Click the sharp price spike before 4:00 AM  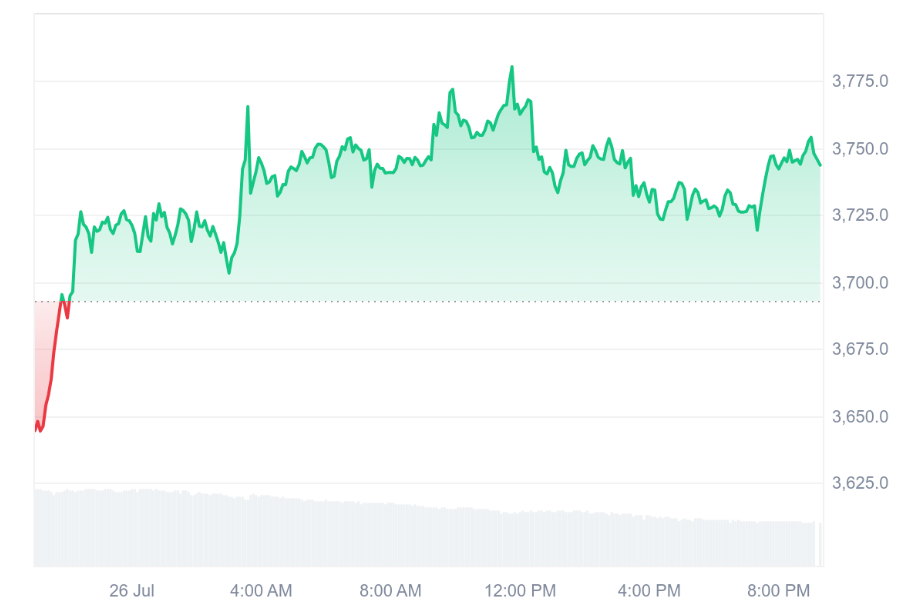tap(248, 107)
